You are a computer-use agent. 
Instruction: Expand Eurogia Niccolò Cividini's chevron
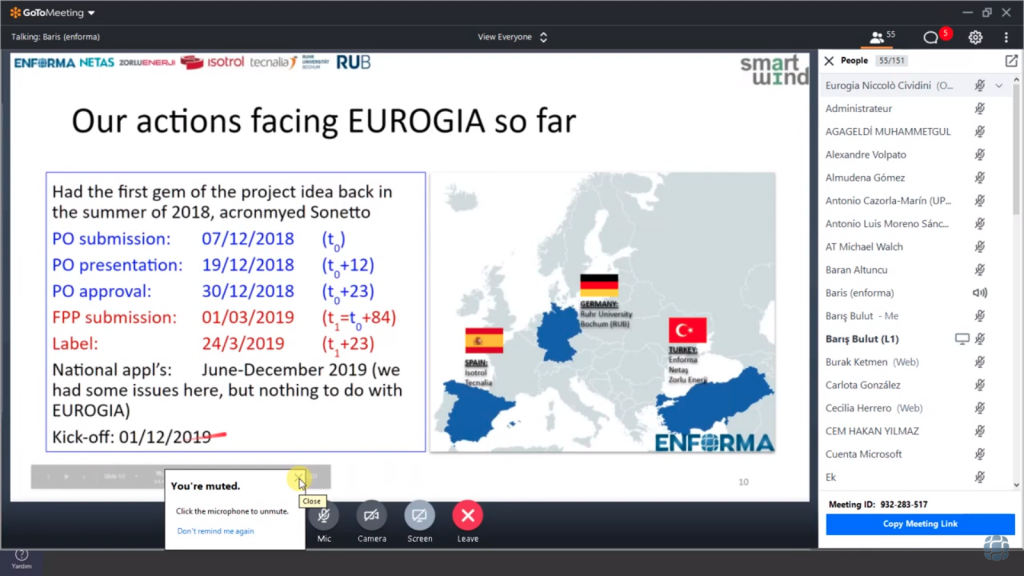click(999, 86)
